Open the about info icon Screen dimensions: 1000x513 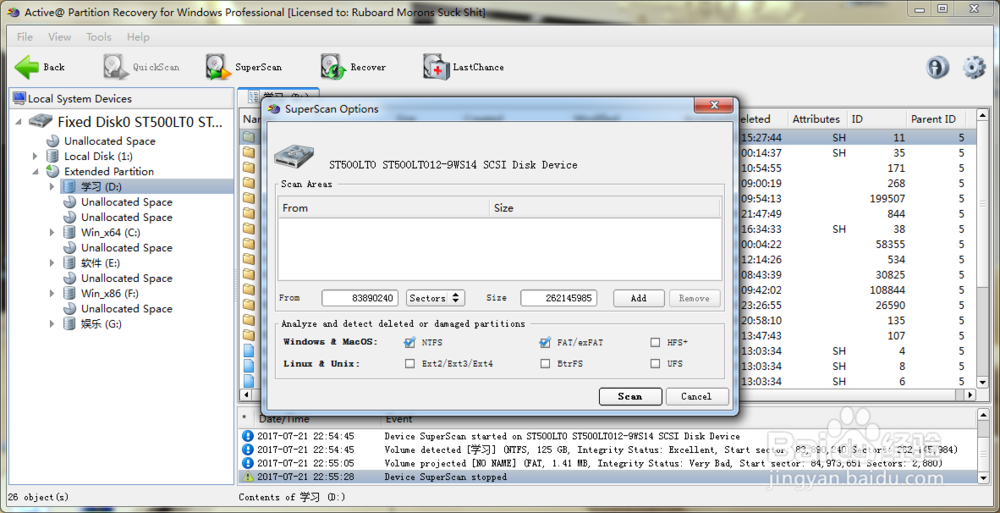click(x=938, y=67)
